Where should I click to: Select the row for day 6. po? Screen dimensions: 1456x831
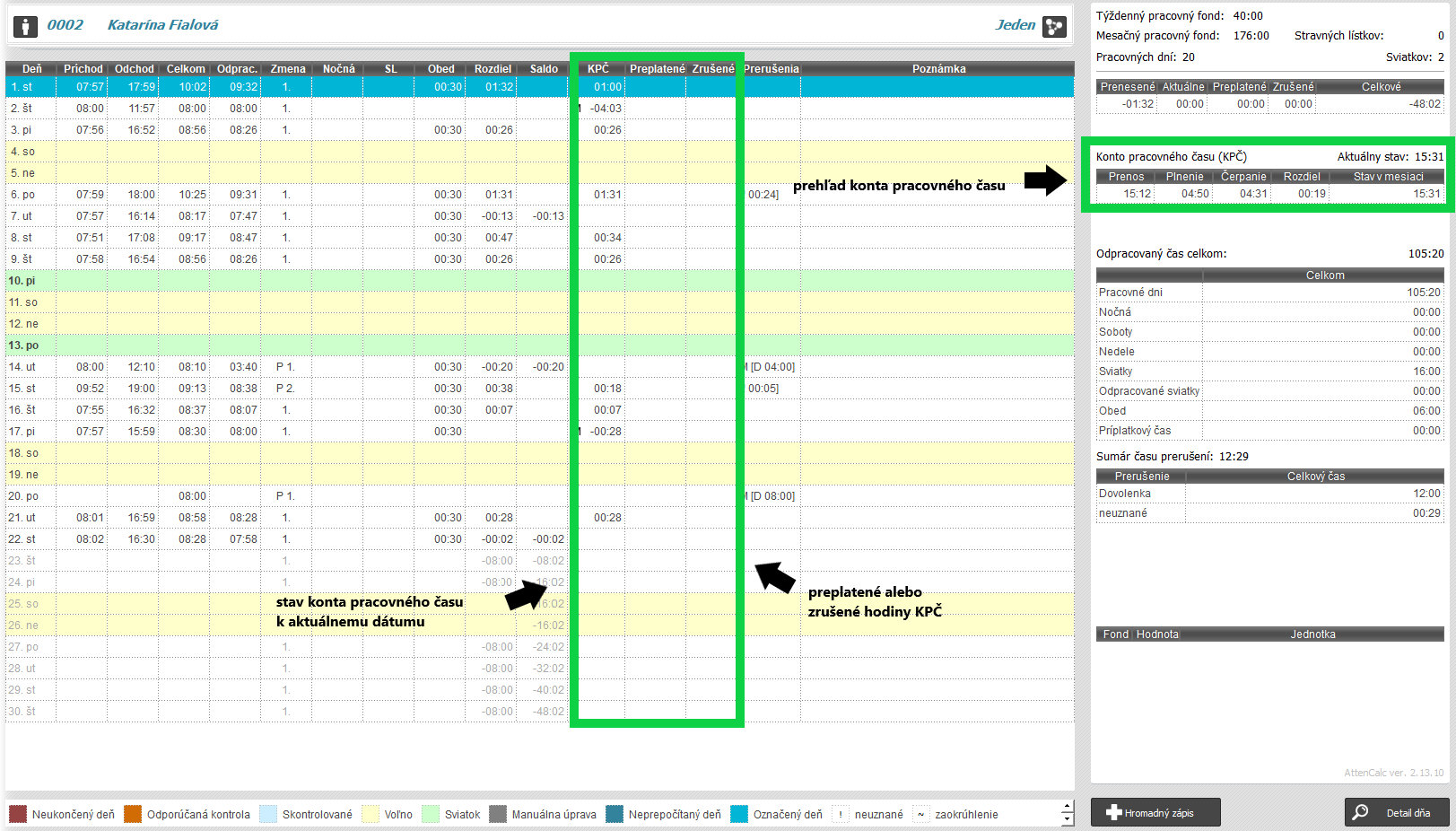point(269,195)
